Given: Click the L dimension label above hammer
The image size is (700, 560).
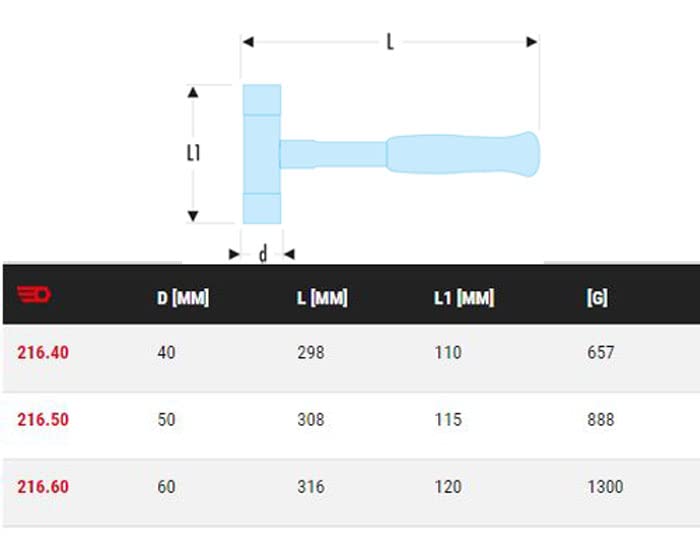Looking at the screenshot, I should (391, 42).
